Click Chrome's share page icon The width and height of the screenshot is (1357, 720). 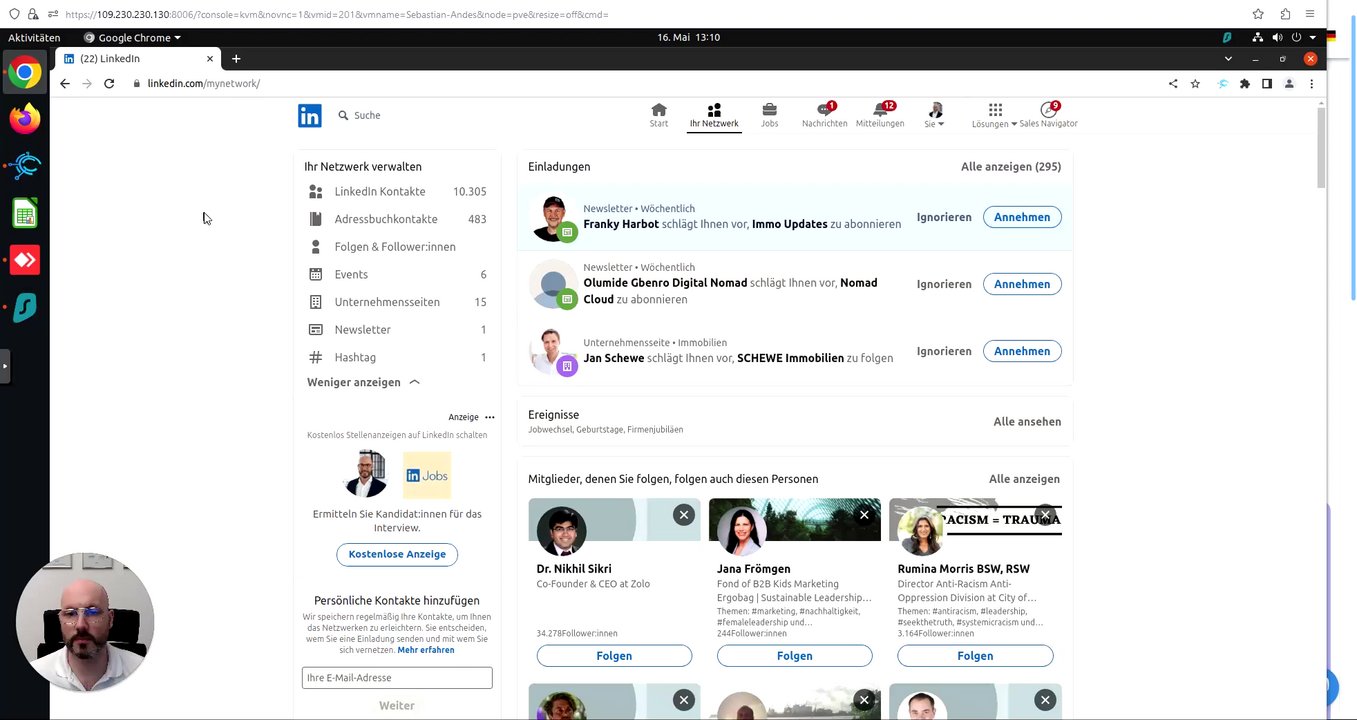tap(1173, 84)
